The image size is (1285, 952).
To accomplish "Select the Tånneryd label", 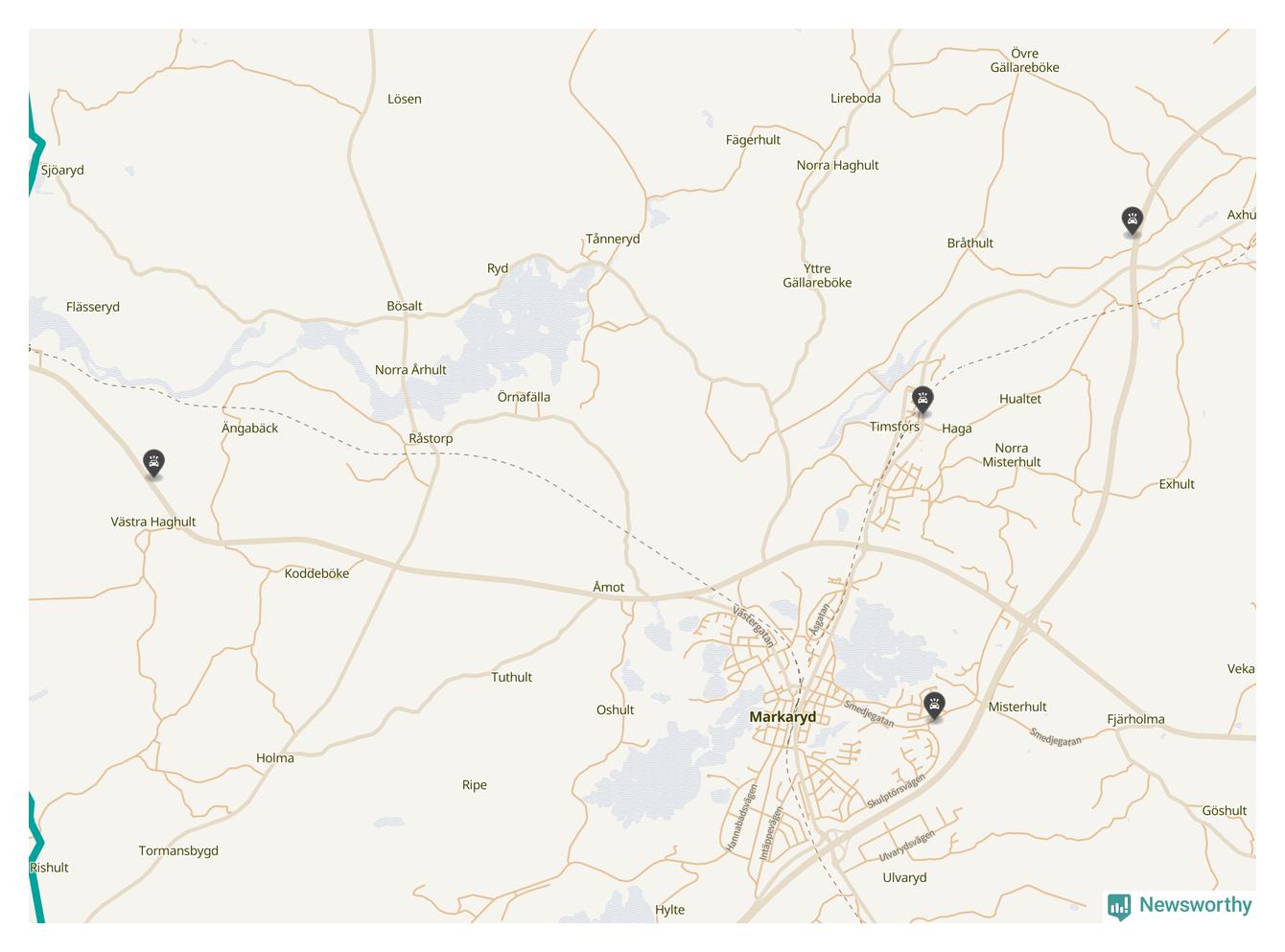I will 613,239.
